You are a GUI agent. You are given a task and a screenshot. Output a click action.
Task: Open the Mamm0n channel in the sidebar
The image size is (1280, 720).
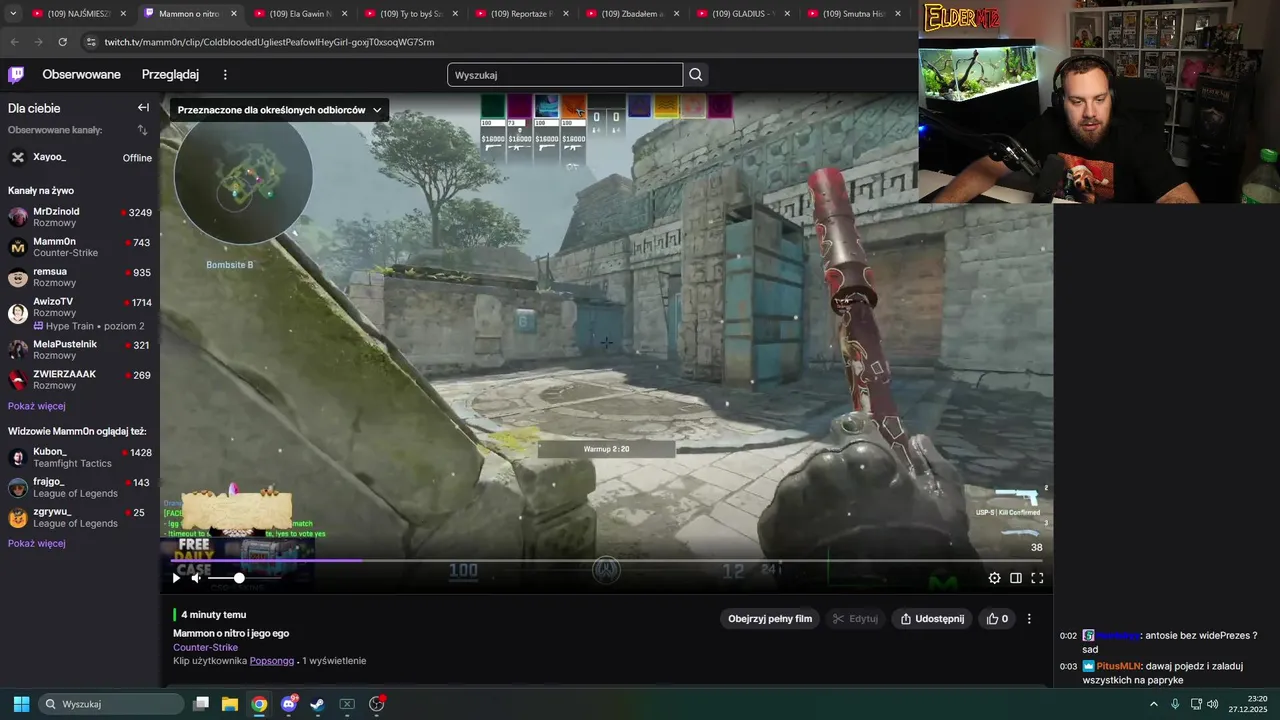(80, 247)
